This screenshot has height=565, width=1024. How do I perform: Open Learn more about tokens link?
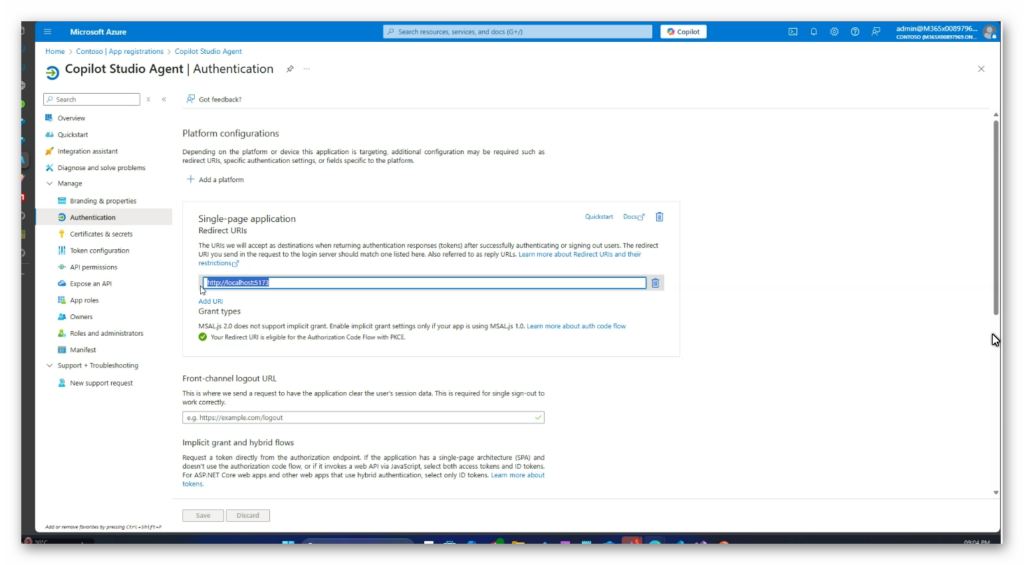517,476
